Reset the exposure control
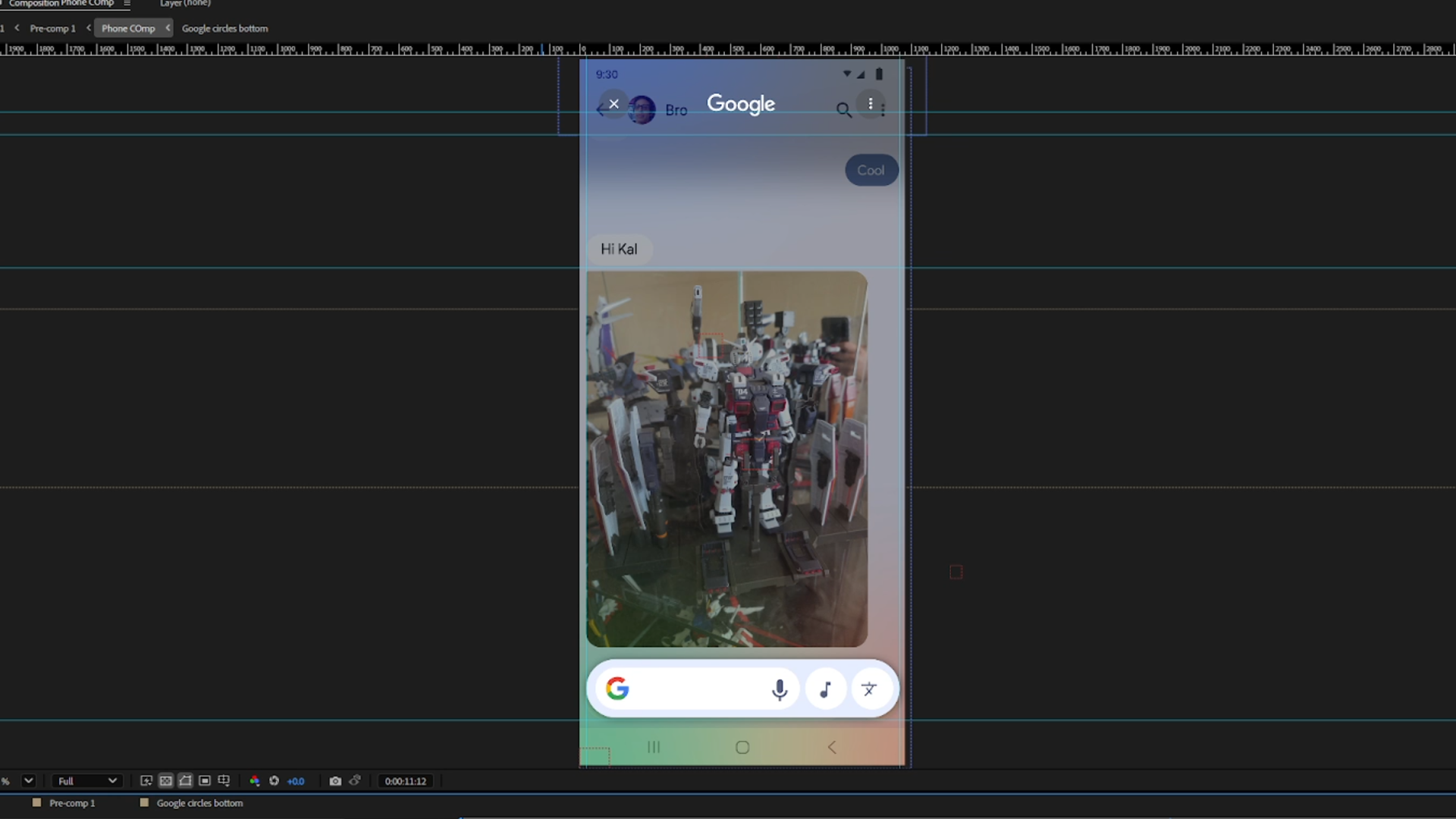 274,781
